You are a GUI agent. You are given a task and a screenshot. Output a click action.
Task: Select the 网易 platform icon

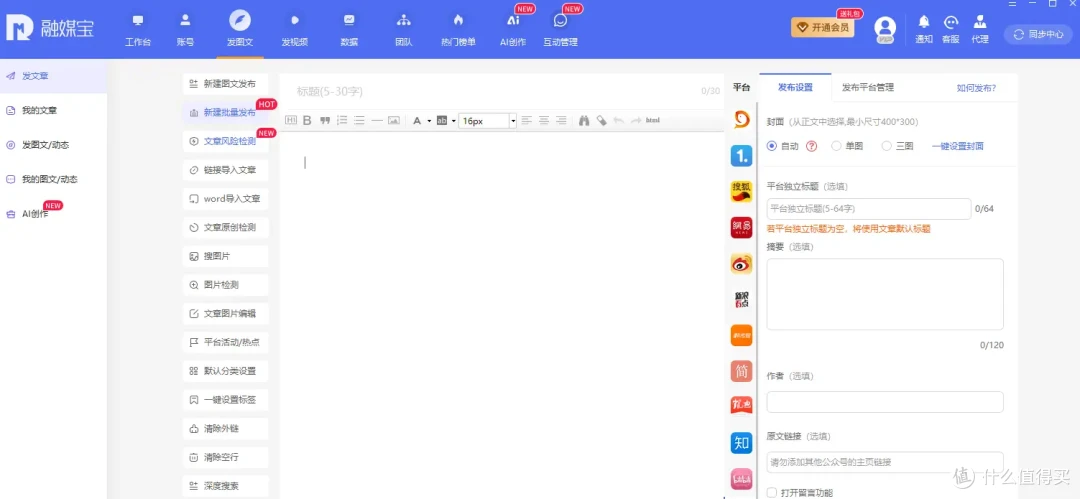(741, 227)
